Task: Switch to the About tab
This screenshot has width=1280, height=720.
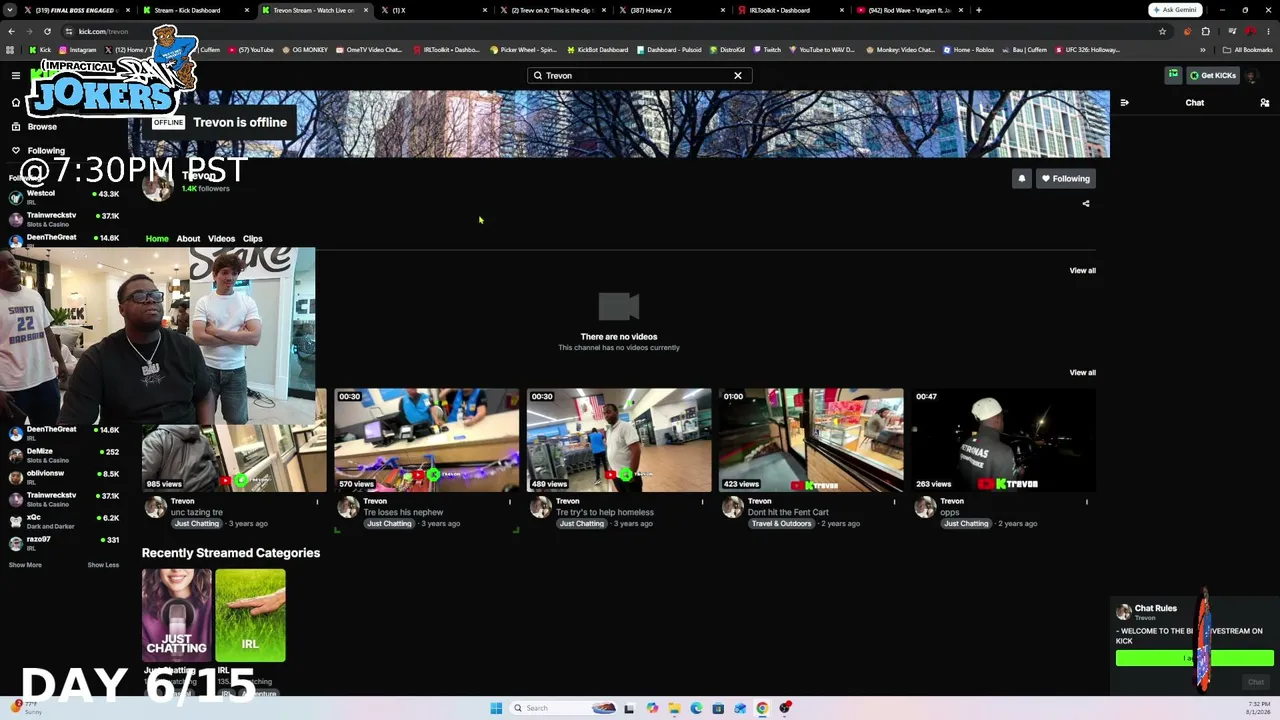Action: (188, 239)
